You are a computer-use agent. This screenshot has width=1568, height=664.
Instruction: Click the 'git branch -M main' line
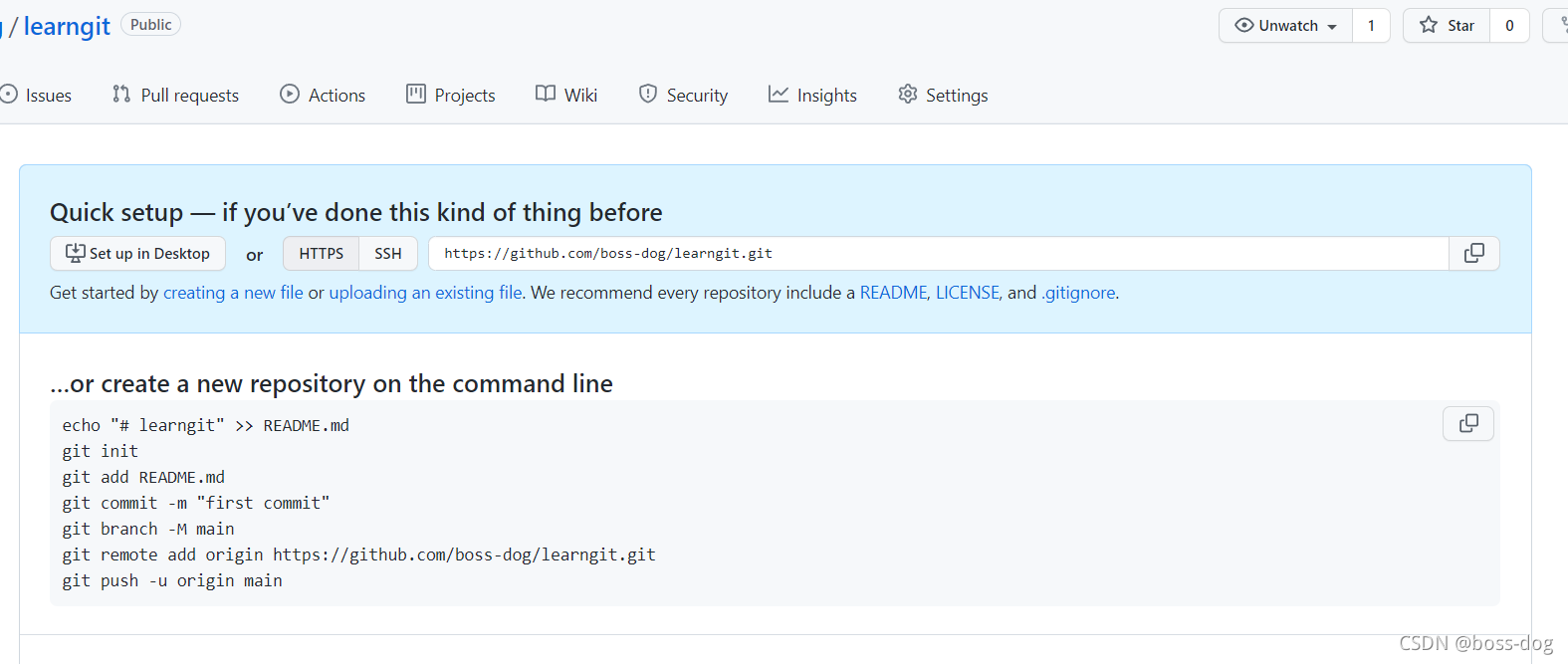click(148, 529)
